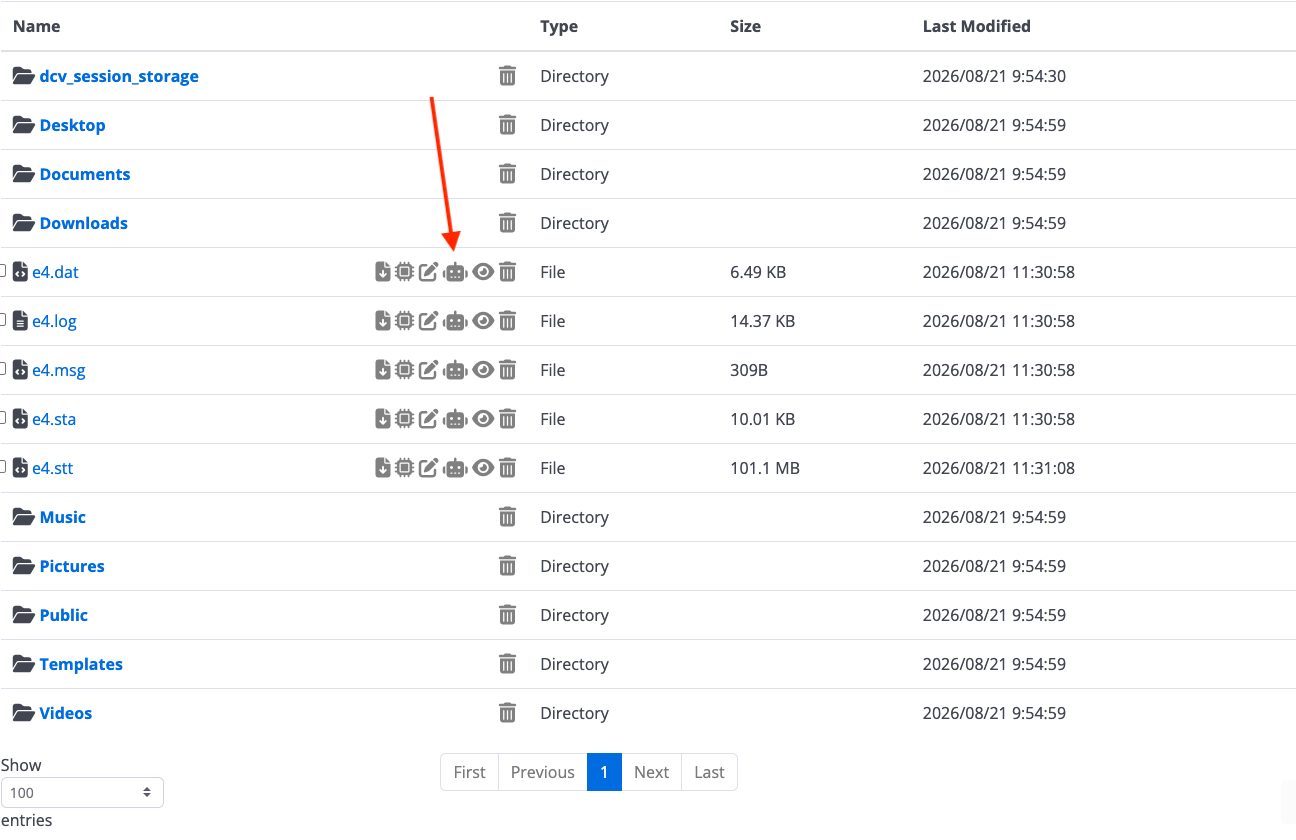The height and width of the screenshot is (840, 1296).
Task: Delete the e4.stt file
Action: (x=508, y=468)
